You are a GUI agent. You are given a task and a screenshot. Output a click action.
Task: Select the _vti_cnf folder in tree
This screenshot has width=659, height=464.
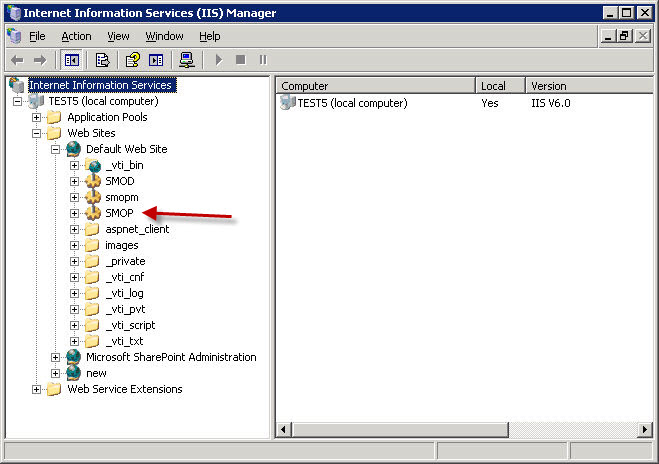125,277
